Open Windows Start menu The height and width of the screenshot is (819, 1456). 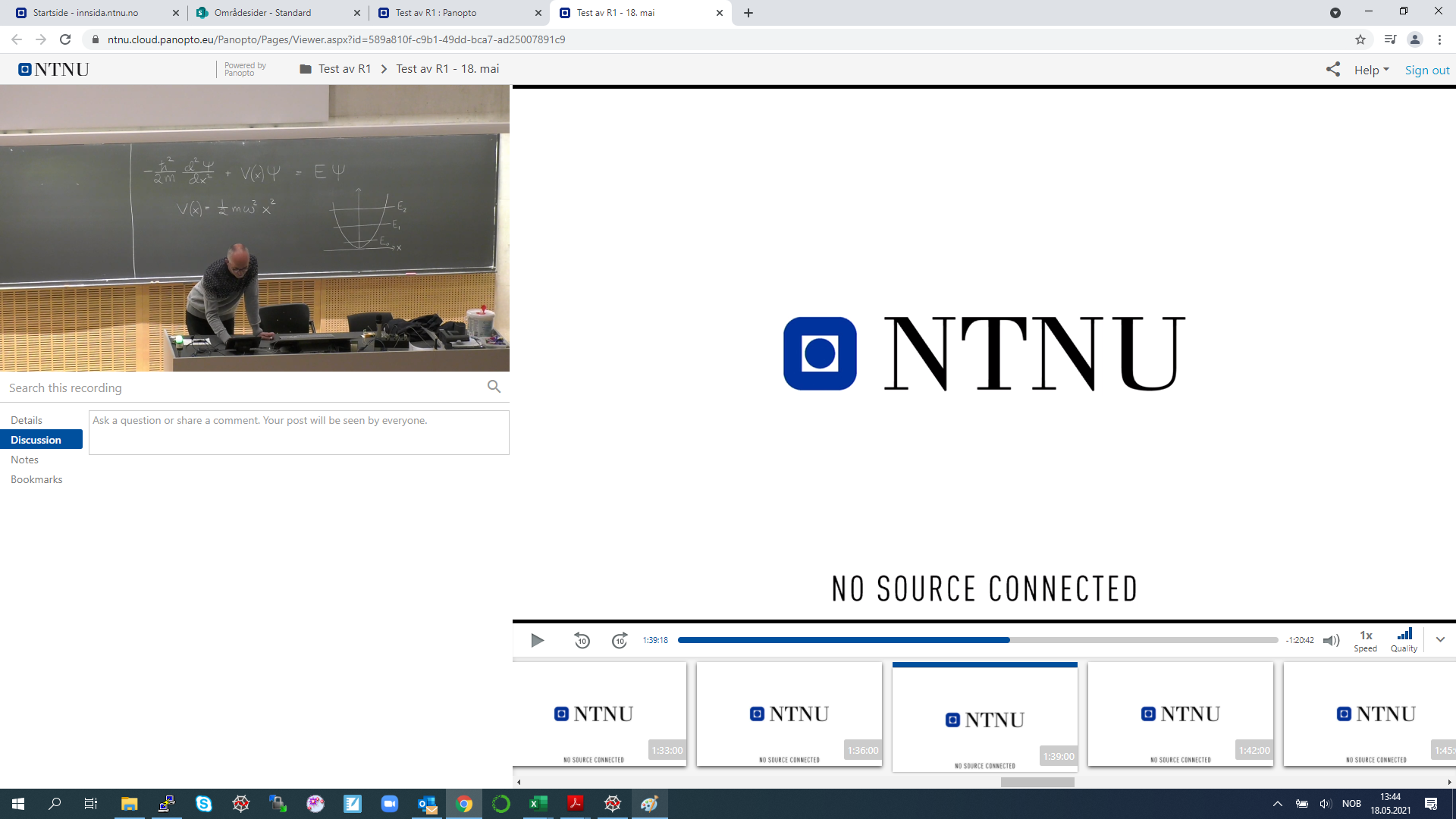(18, 804)
